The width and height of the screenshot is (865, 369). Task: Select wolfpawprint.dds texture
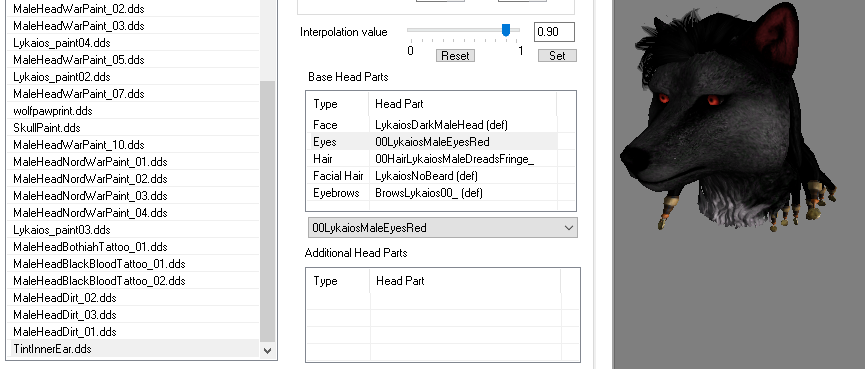coord(135,111)
